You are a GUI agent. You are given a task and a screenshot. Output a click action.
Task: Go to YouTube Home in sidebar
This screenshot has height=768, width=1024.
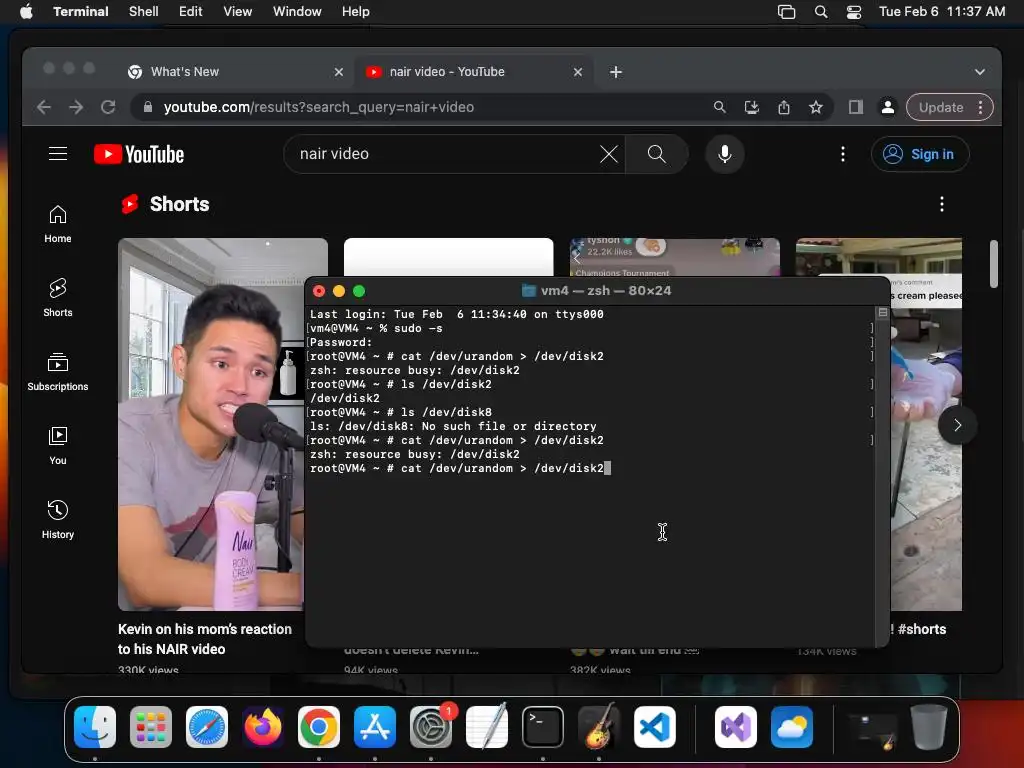[58, 224]
